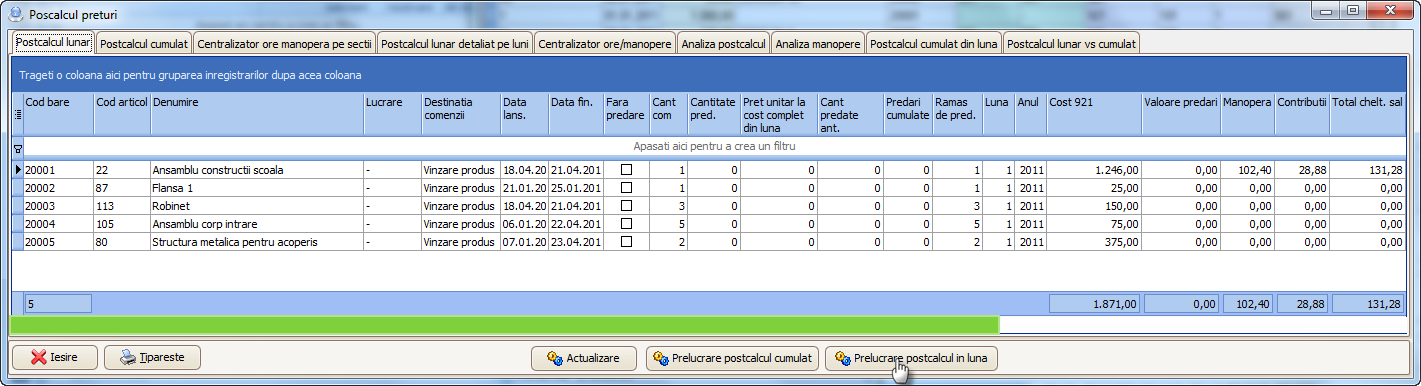Sort by Cant com column header
This screenshot has width=1421, height=386.
click(x=669, y=114)
